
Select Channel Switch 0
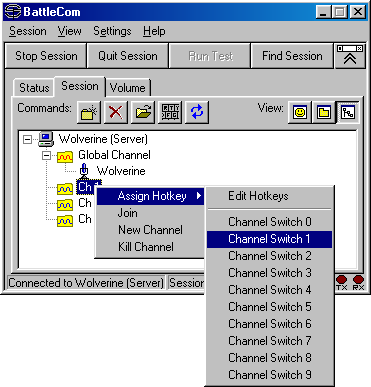coord(269,222)
